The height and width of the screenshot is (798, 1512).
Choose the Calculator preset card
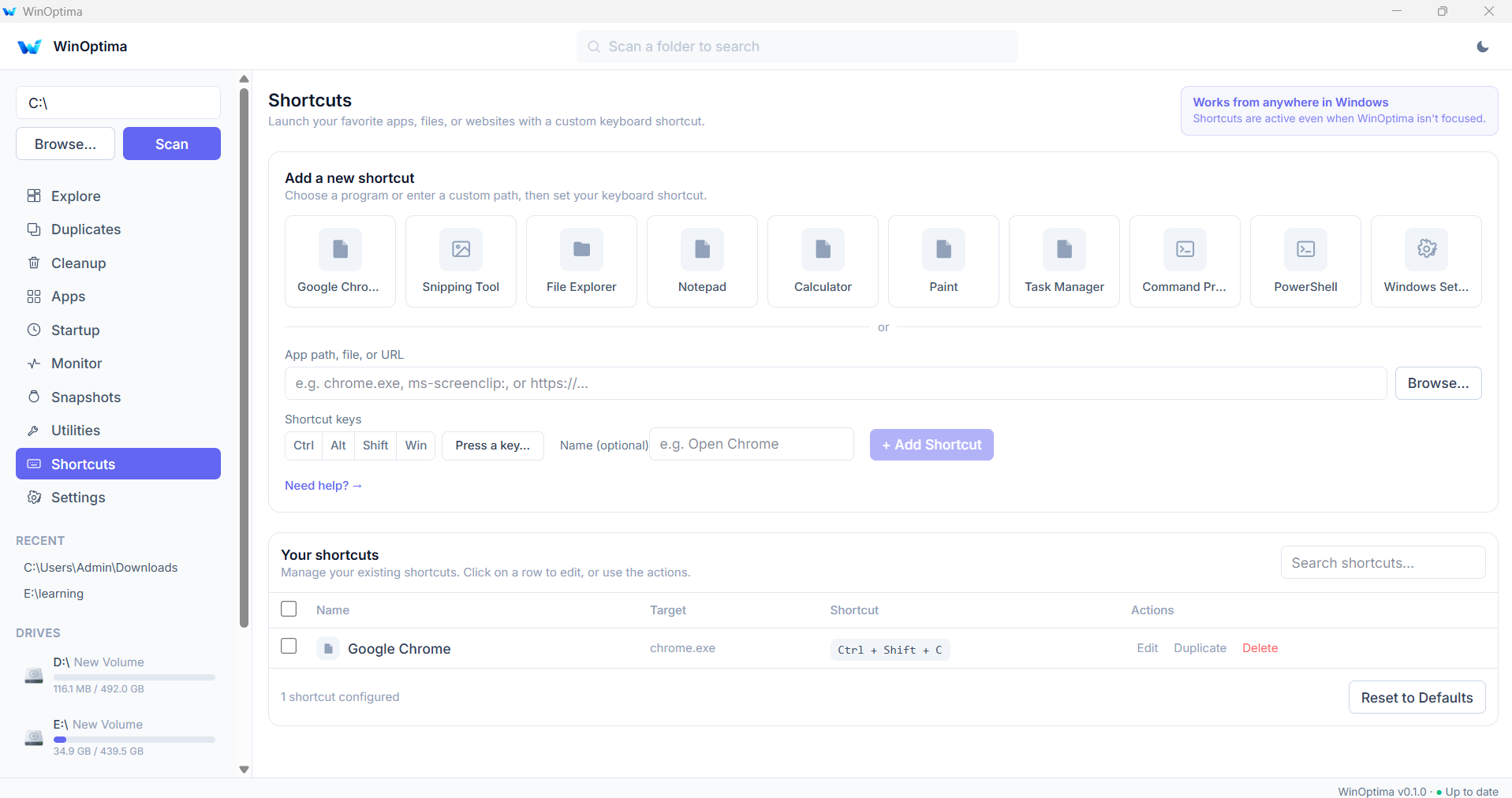823,261
